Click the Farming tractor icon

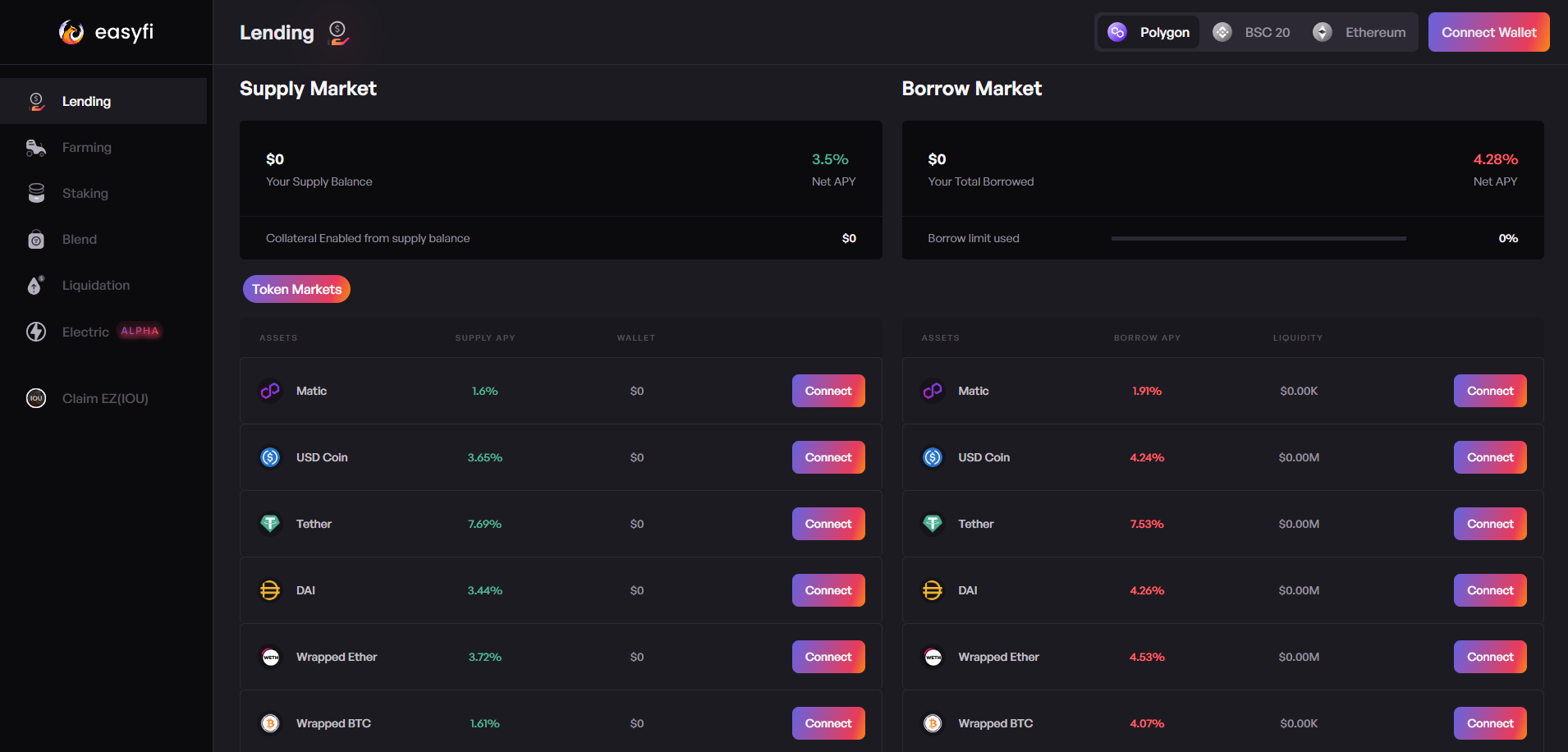[x=36, y=148]
